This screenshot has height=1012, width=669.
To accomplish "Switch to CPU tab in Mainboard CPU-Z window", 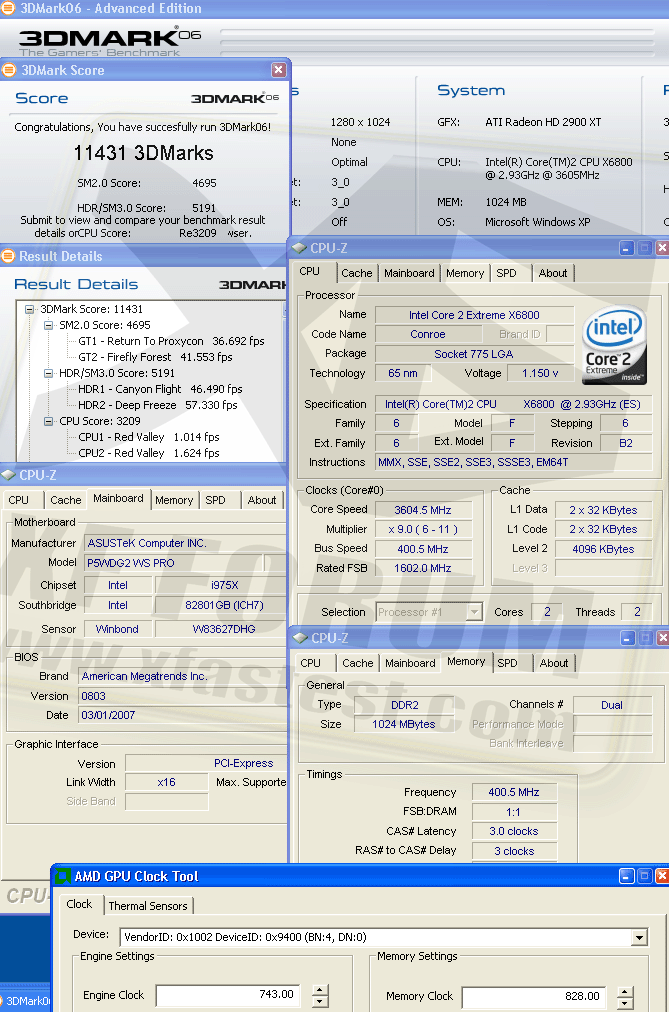I will 18,500.
